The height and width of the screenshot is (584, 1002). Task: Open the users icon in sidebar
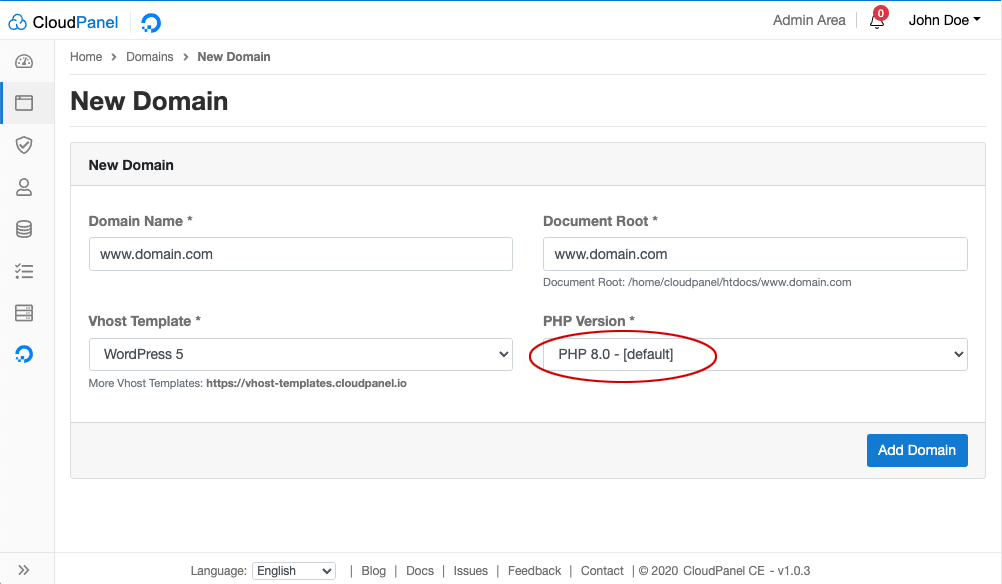tap(24, 187)
